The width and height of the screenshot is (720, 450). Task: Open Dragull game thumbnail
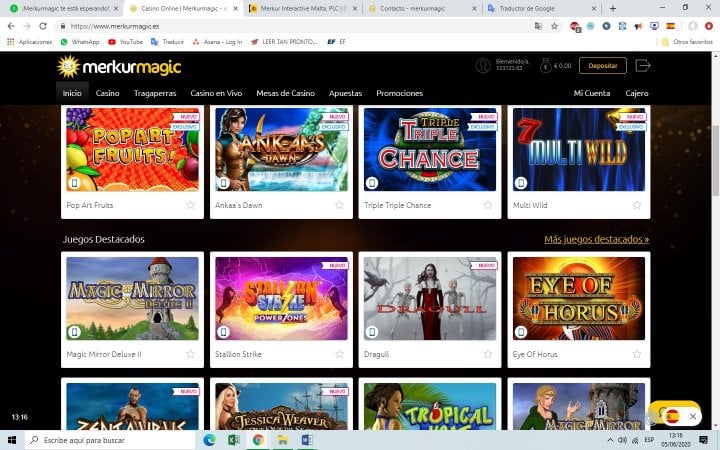(x=430, y=298)
